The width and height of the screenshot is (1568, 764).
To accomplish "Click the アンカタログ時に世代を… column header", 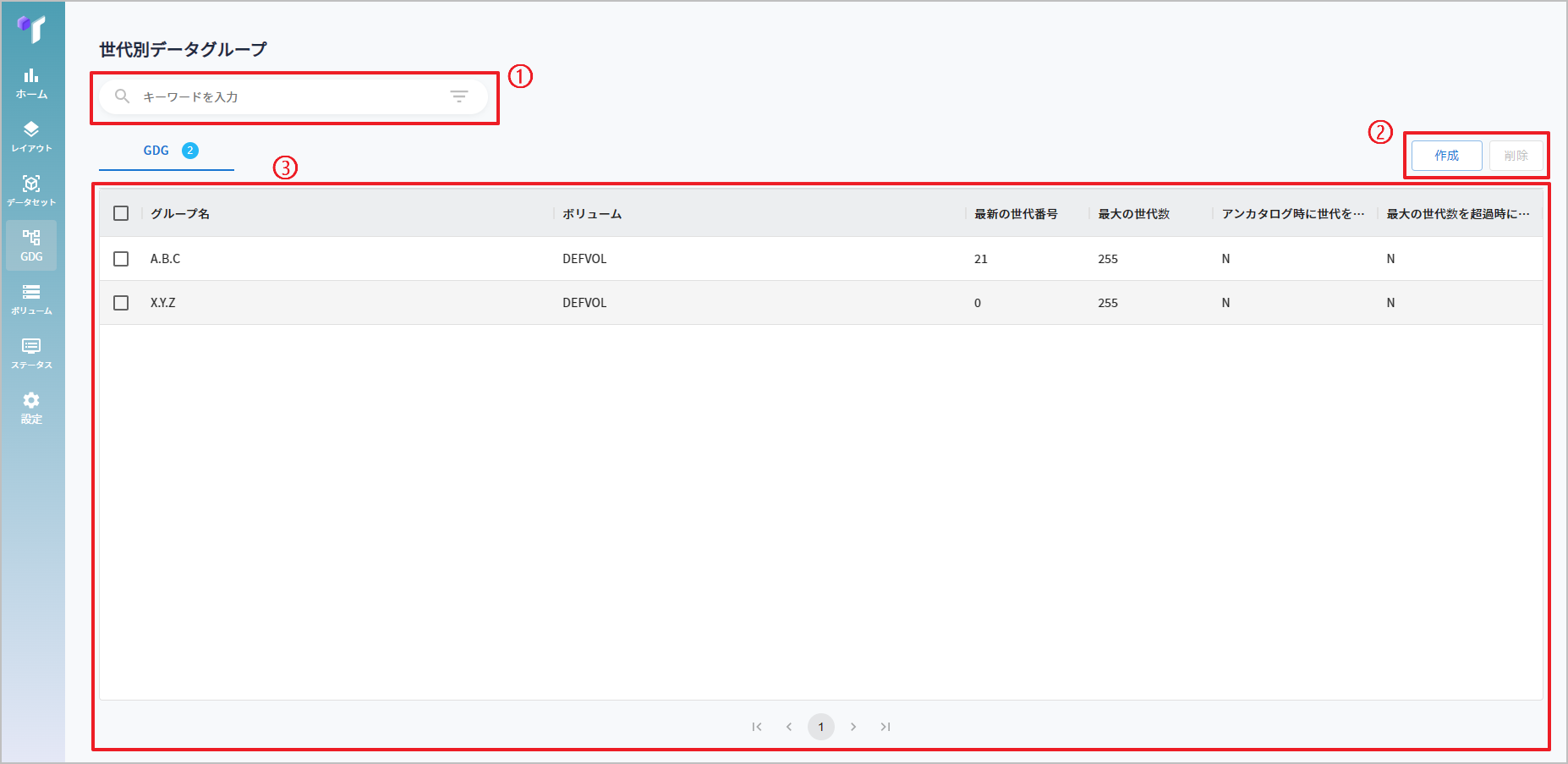I will (1293, 214).
